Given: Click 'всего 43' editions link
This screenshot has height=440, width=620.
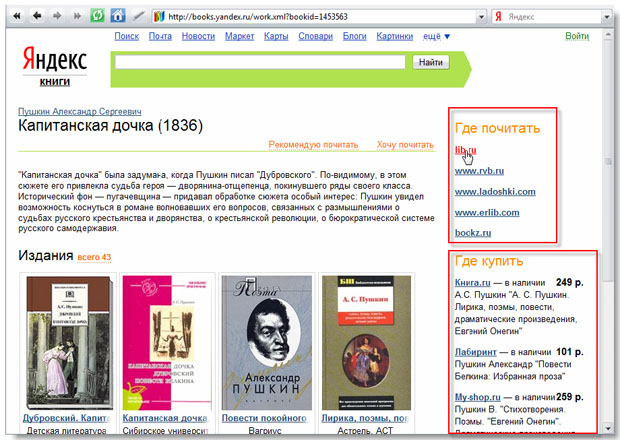Looking at the screenshot, I should click(x=94, y=257).
